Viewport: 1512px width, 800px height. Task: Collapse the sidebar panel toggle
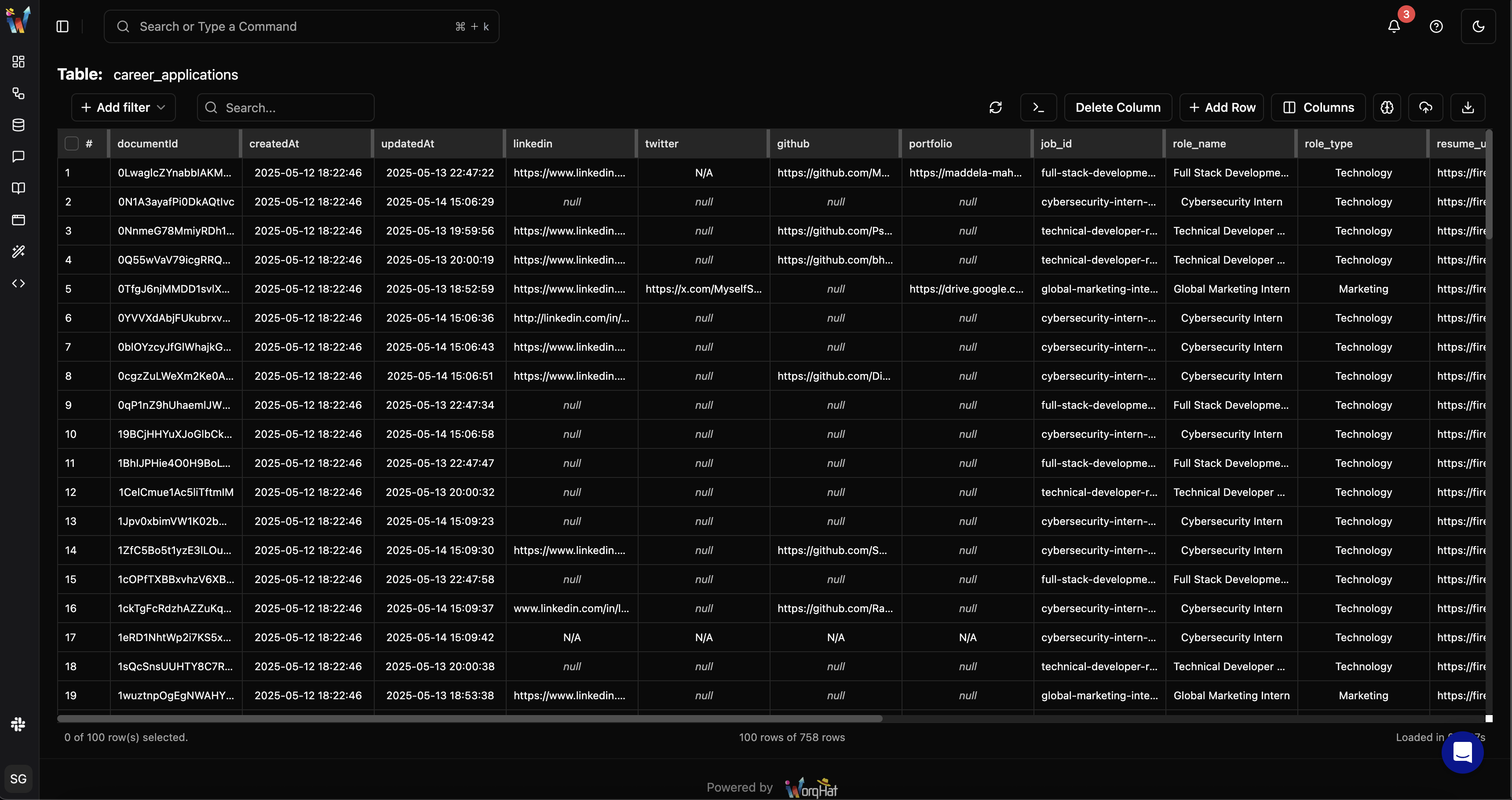coord(62,26)
